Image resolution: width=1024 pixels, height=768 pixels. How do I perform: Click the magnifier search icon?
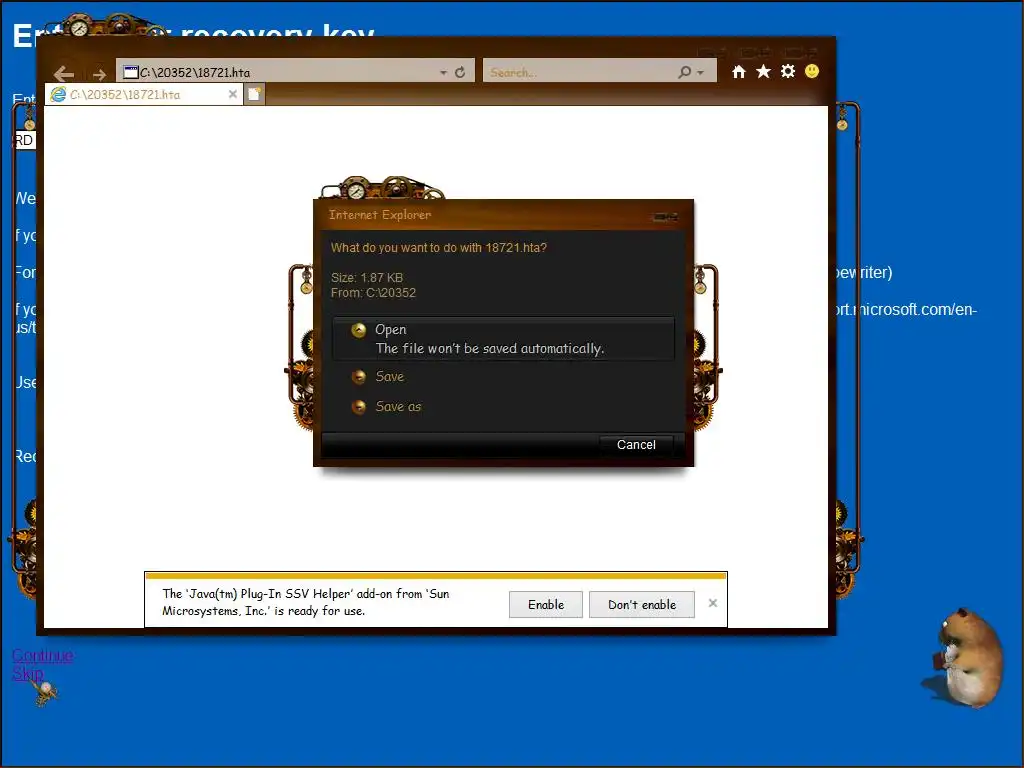click(x=684, y=72)
